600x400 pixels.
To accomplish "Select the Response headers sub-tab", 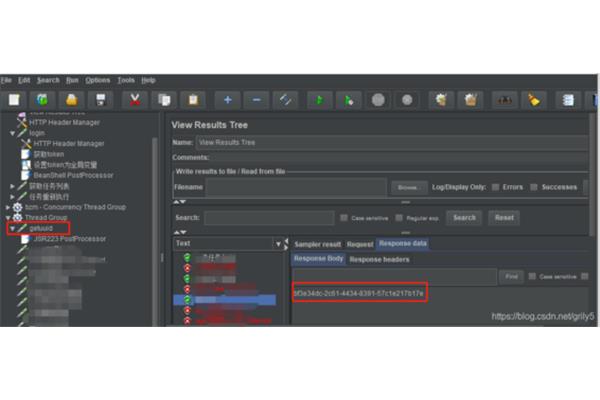I will pos(379,260).
